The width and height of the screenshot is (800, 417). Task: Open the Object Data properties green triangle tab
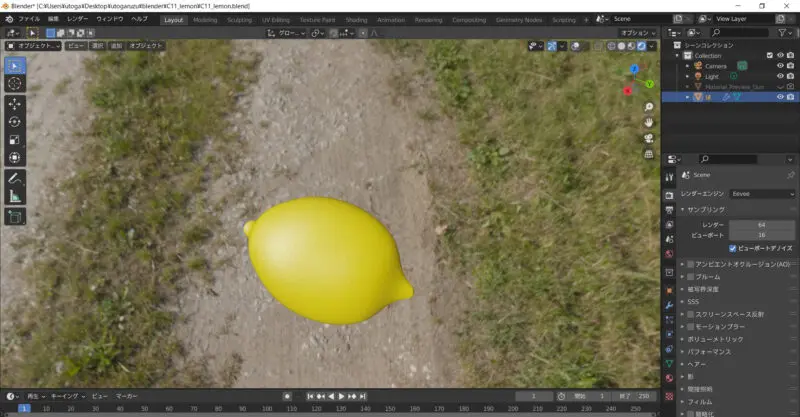pyautogui.click(x=669, y=363)
